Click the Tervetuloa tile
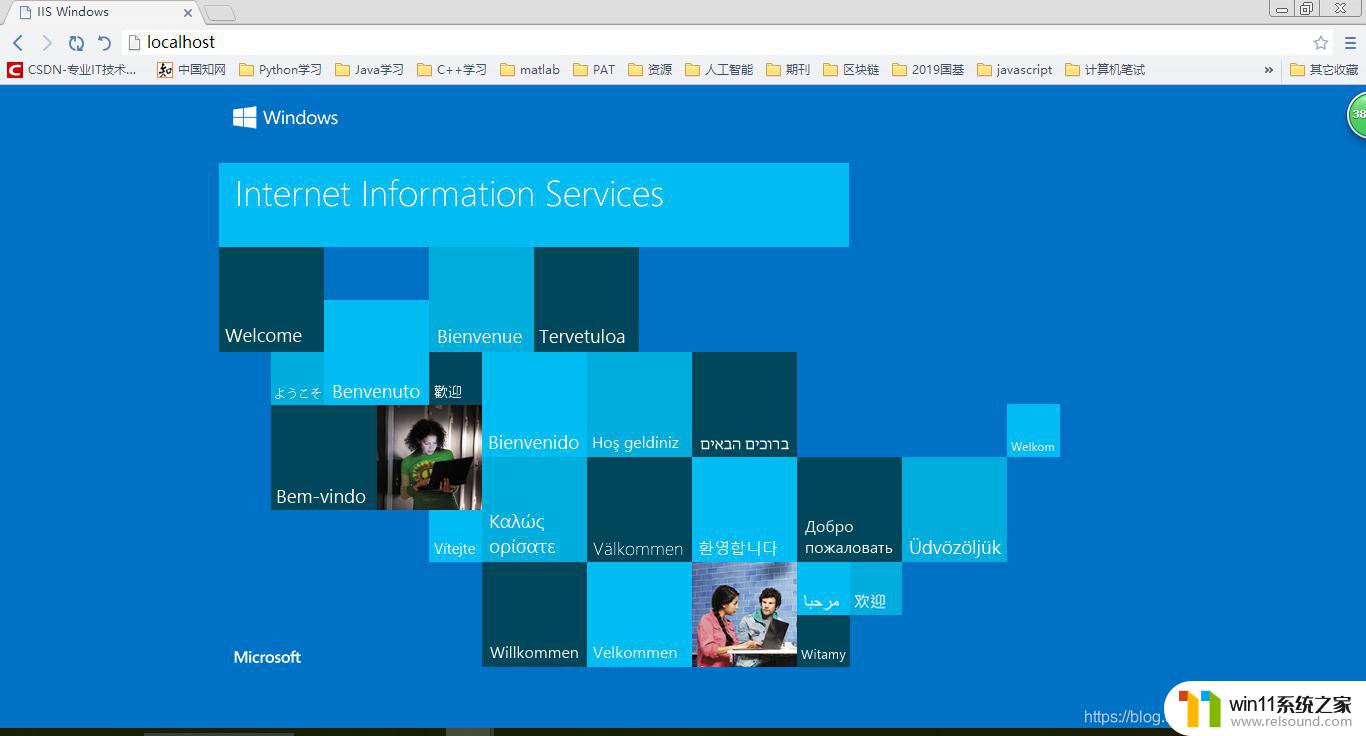 click(x=586, y=300)
